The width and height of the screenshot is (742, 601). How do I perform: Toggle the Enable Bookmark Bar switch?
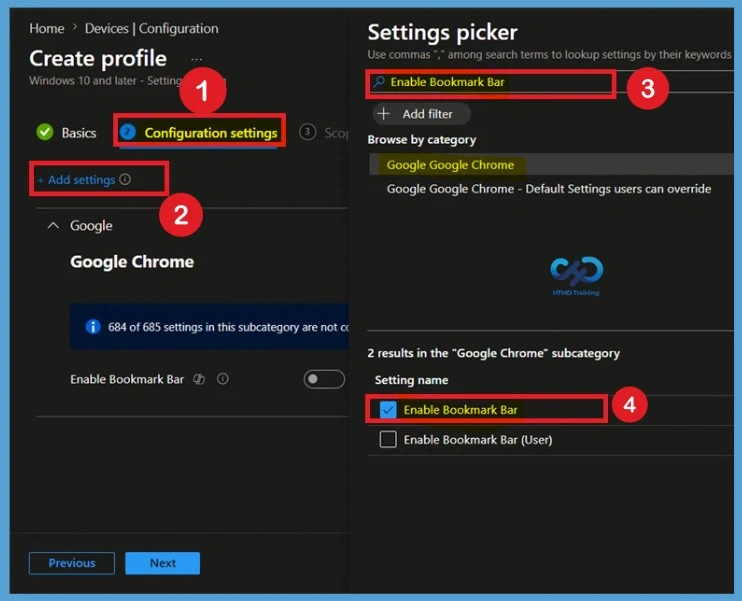324,379
